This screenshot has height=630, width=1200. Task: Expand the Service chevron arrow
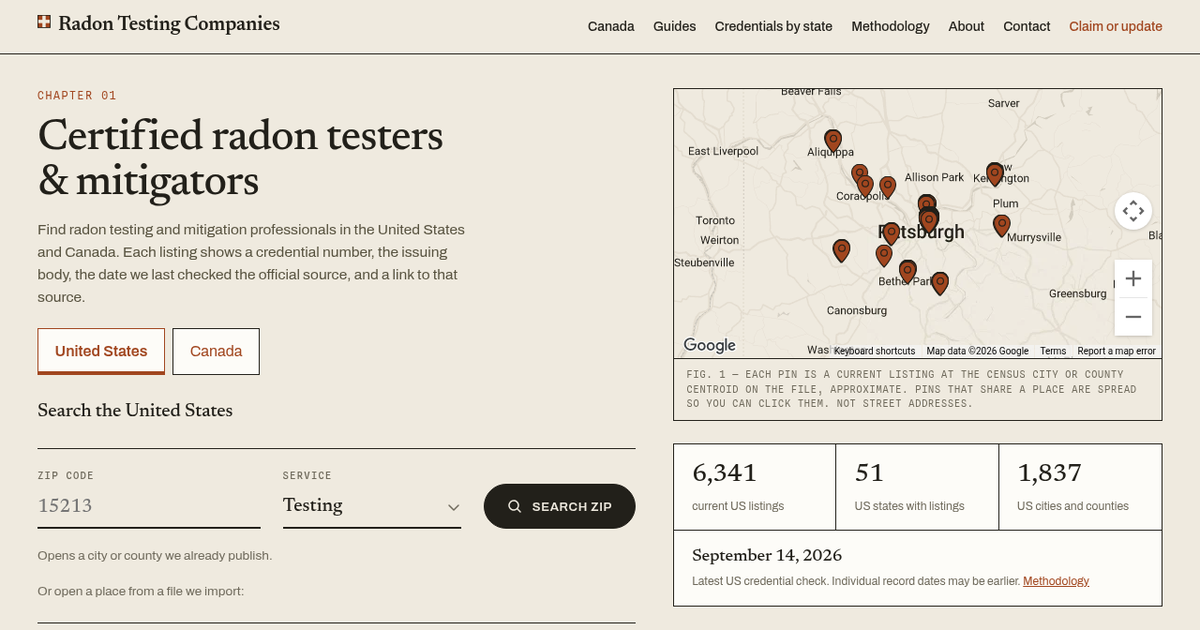point(453,507)
